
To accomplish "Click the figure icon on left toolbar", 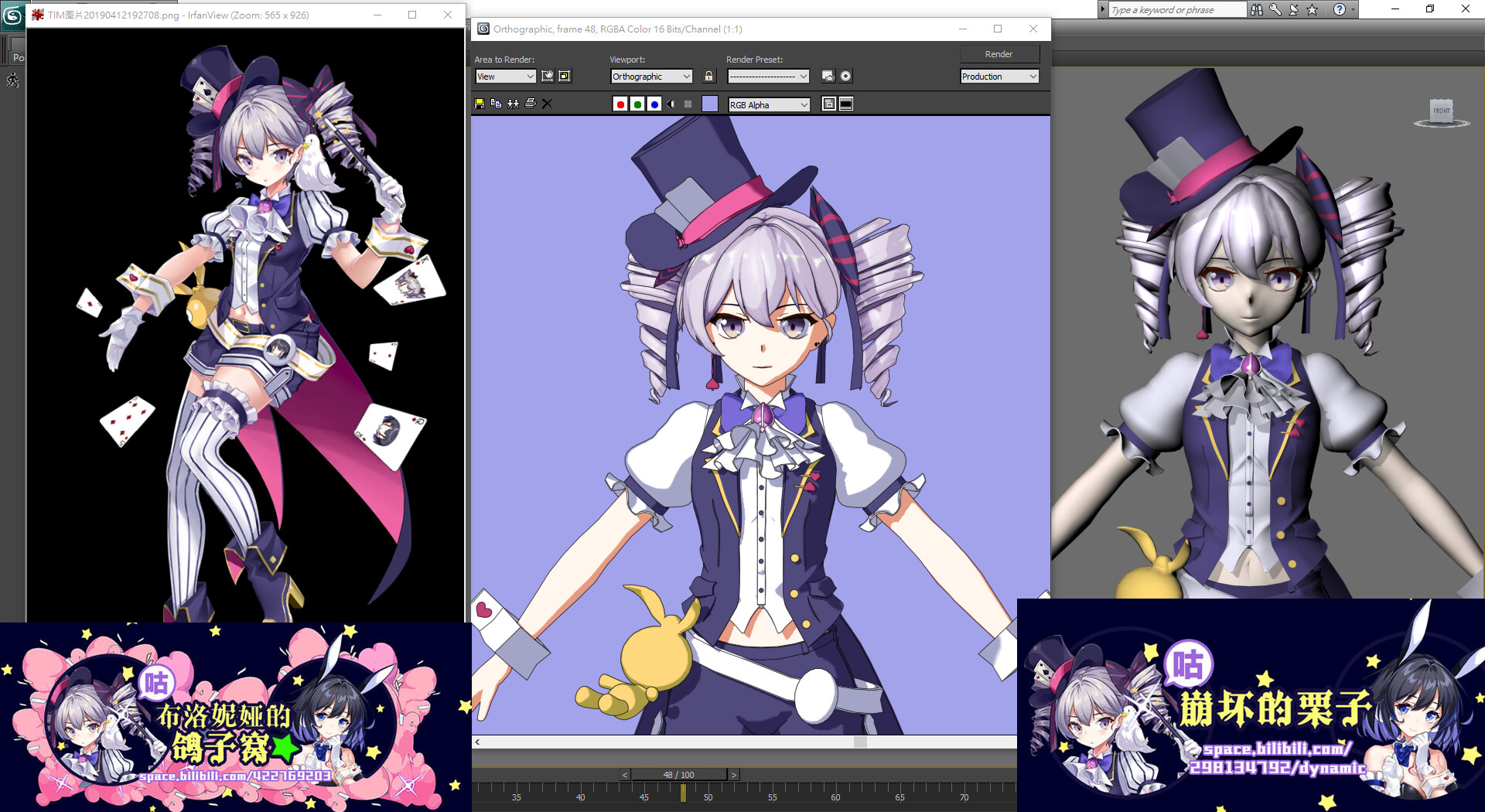I will (12, 80).
